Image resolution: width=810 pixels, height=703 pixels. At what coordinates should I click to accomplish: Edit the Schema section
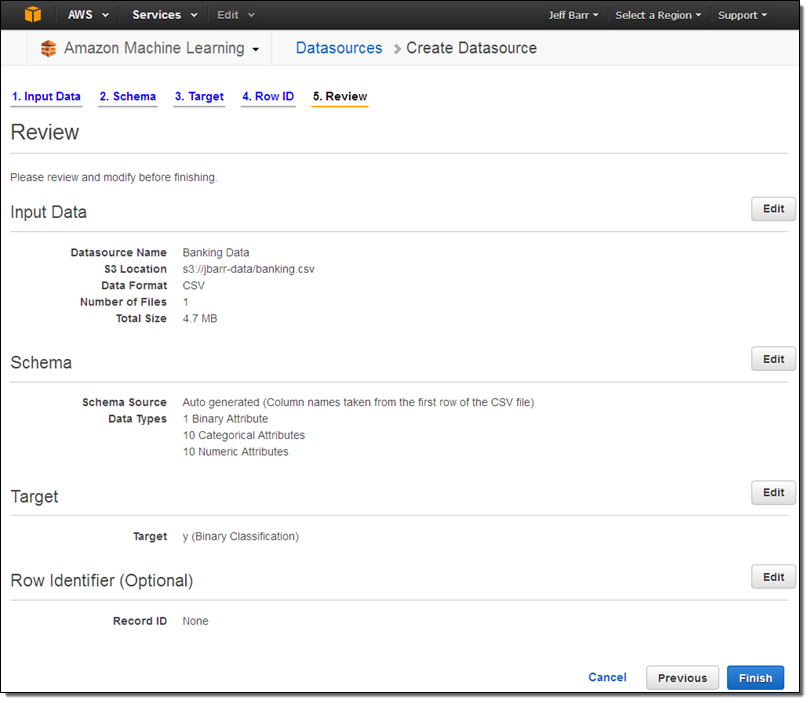773,359
